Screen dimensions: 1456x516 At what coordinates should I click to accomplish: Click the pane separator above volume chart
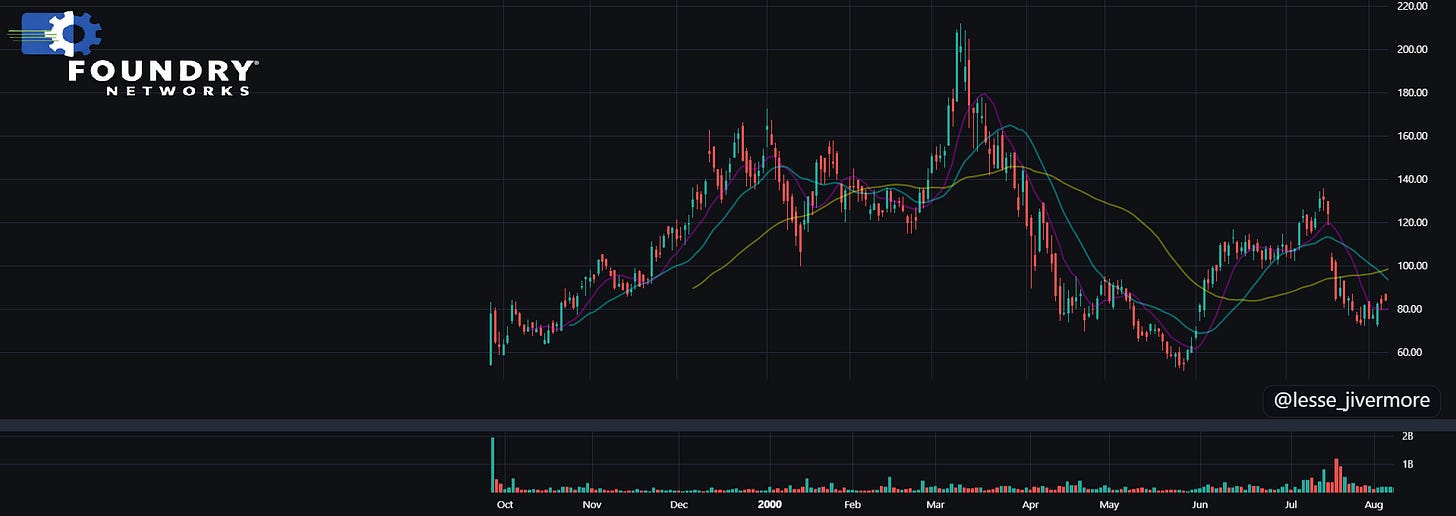pyautogui.click(x=728, y=425)
